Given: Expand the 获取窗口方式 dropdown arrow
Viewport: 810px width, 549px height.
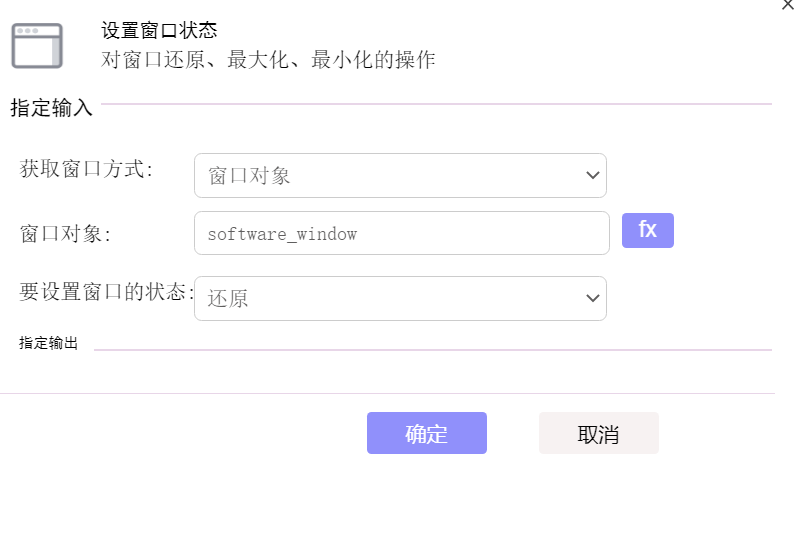Looking at the screenshot, I should [x=593, y=176].
